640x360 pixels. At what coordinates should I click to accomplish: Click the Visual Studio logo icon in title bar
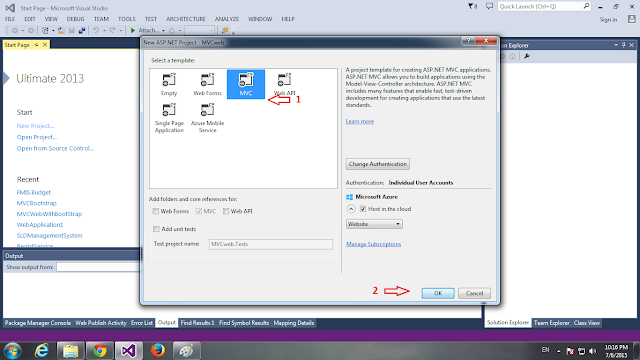(10, 8)
